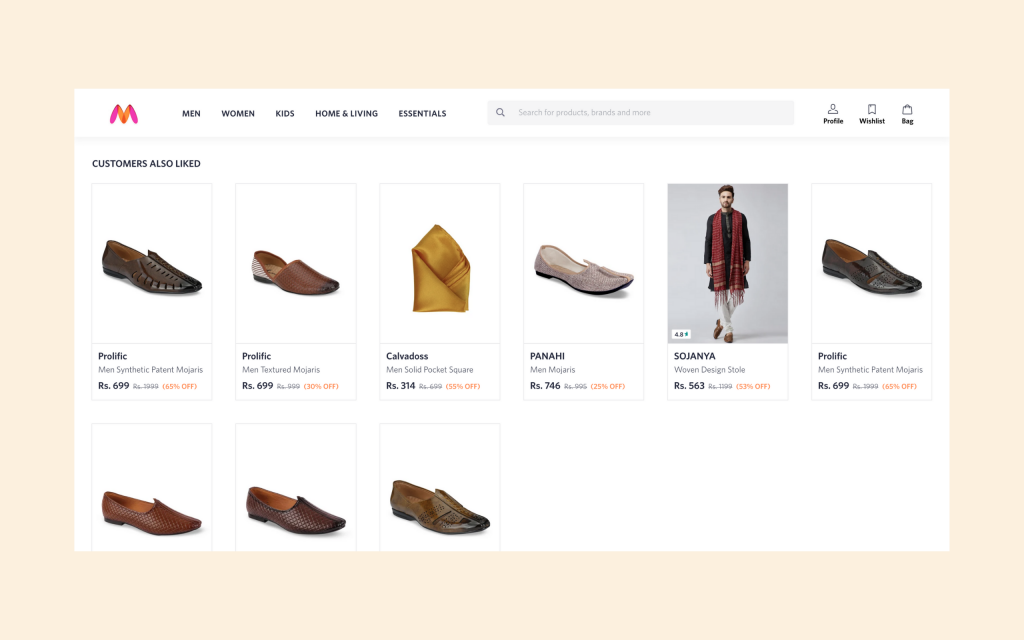
Task: Click the Bag label text
Action: pos(907,121)
